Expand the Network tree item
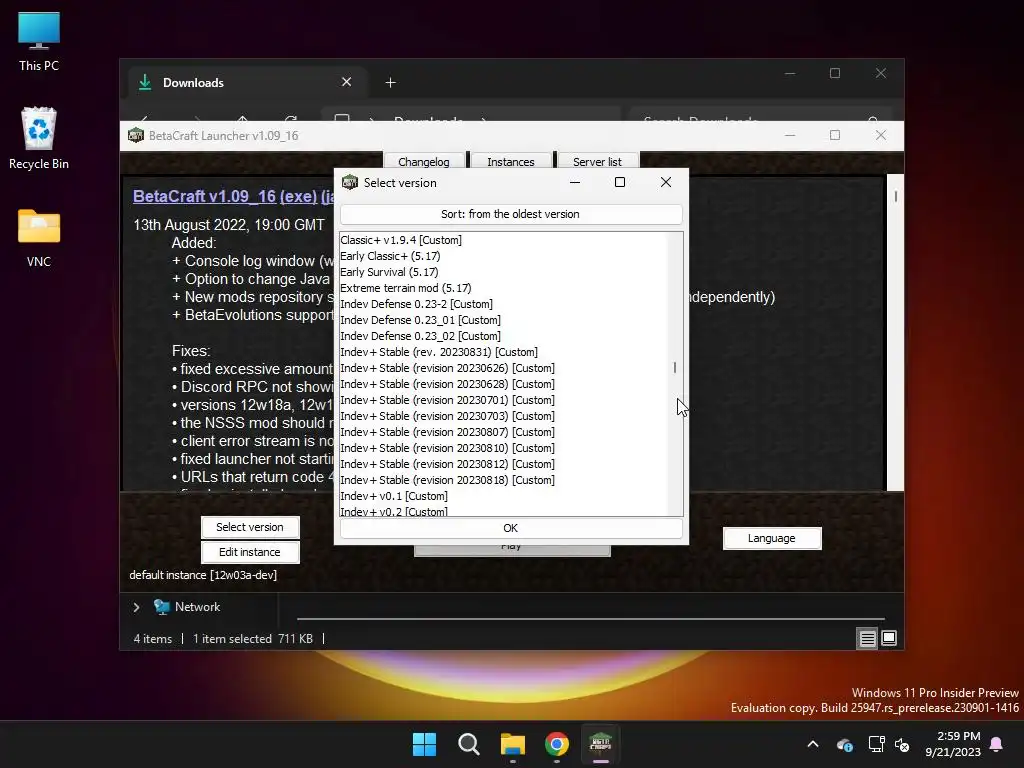Screen dimensions: 1024x768 (x=136, y=607)
